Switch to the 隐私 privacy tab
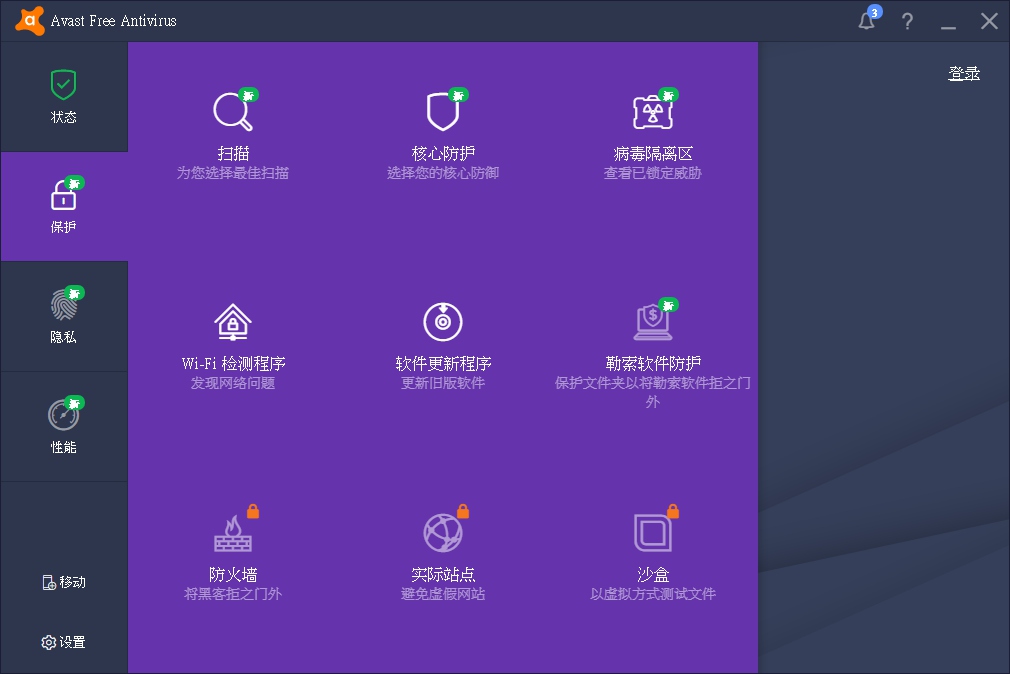 64,316
